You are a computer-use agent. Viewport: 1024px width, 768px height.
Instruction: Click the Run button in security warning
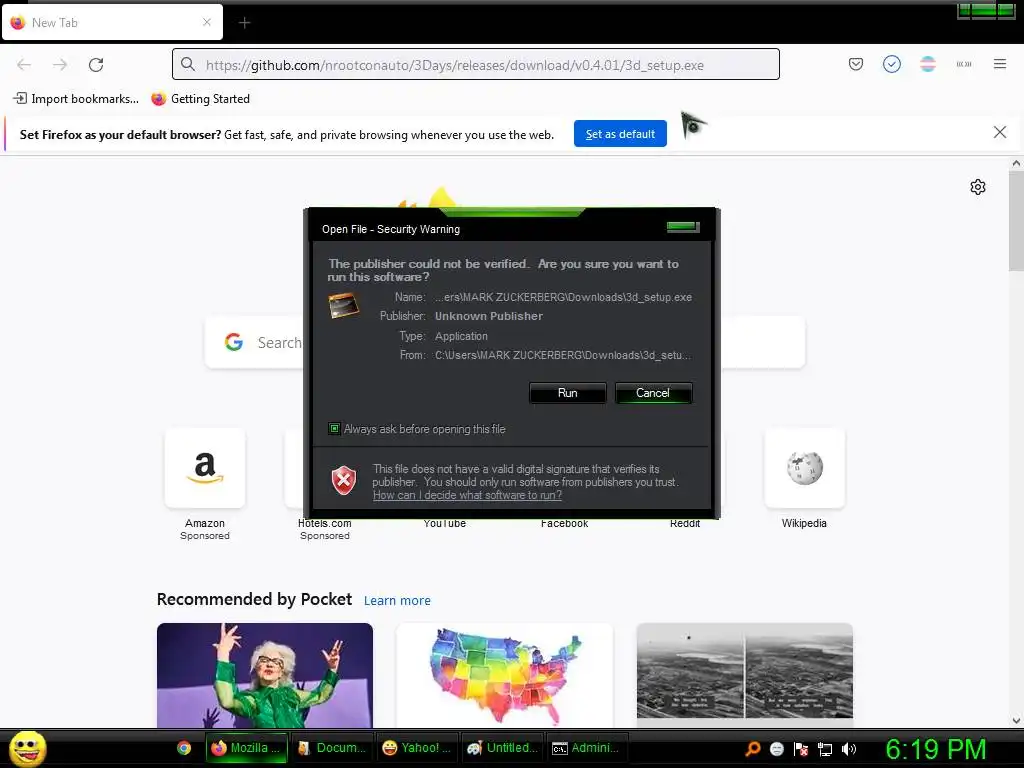click(x=568, y=393)
